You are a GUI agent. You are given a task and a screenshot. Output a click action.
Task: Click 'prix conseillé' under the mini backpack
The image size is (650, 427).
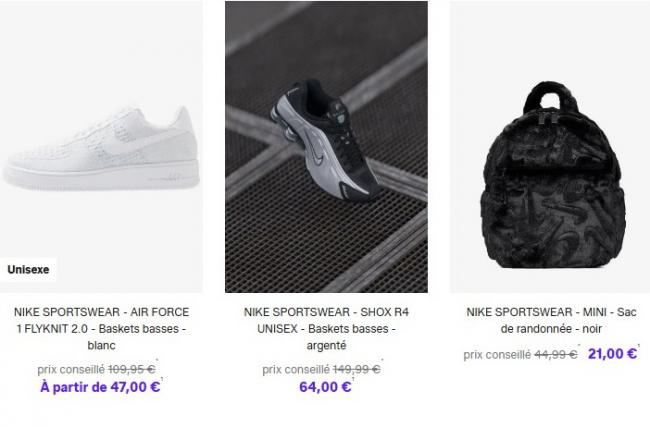click(497, 355)
